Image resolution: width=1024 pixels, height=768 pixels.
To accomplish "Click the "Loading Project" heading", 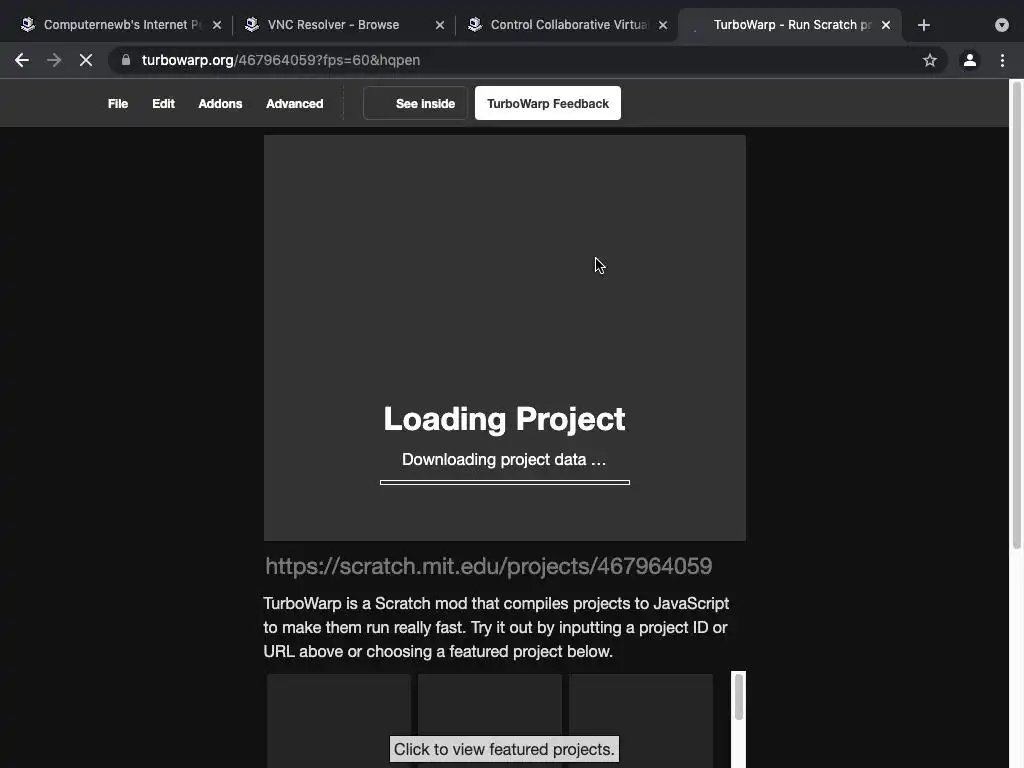I will point(504,419).
